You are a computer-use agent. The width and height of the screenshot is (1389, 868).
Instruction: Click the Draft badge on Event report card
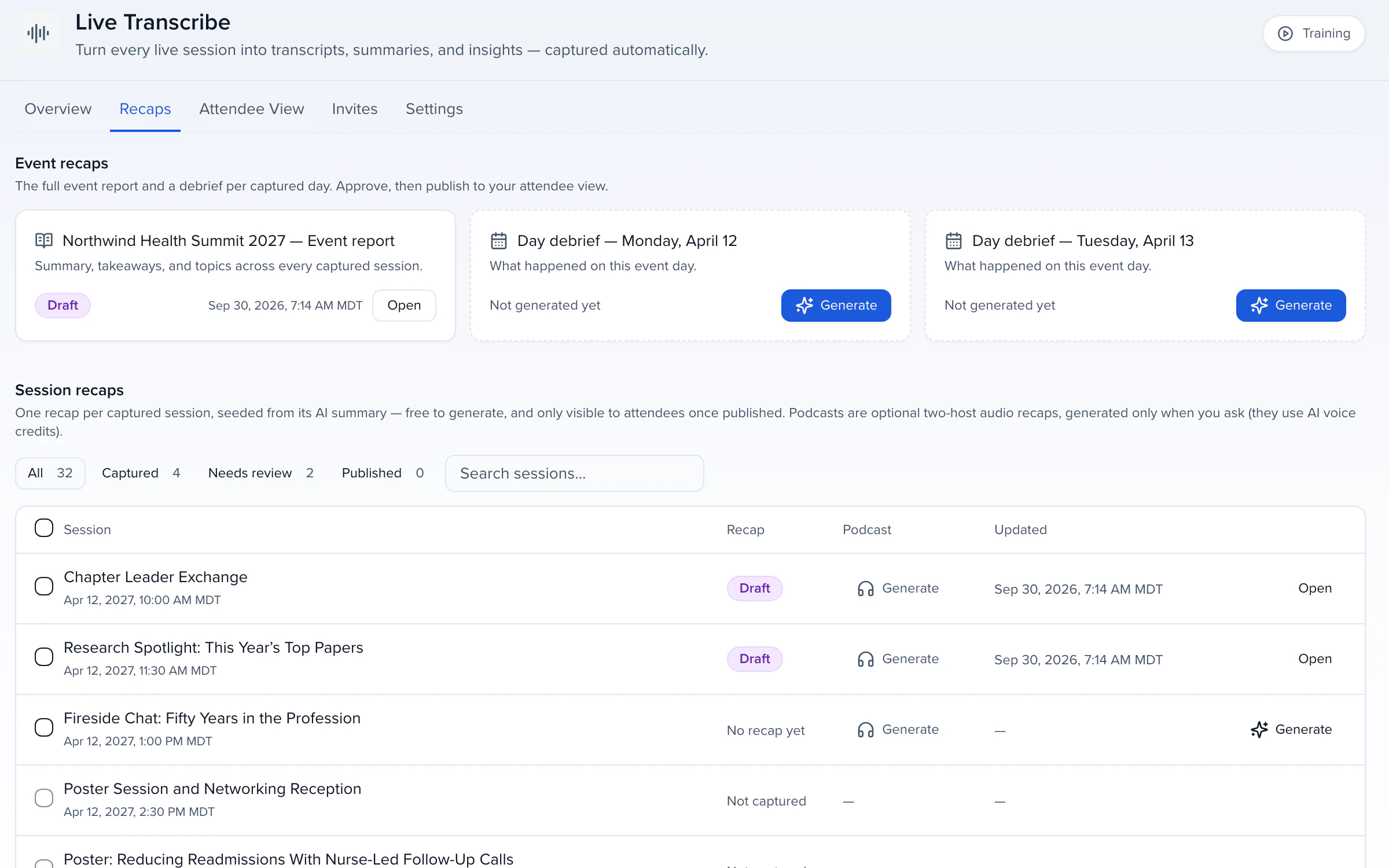click(63, 306)
